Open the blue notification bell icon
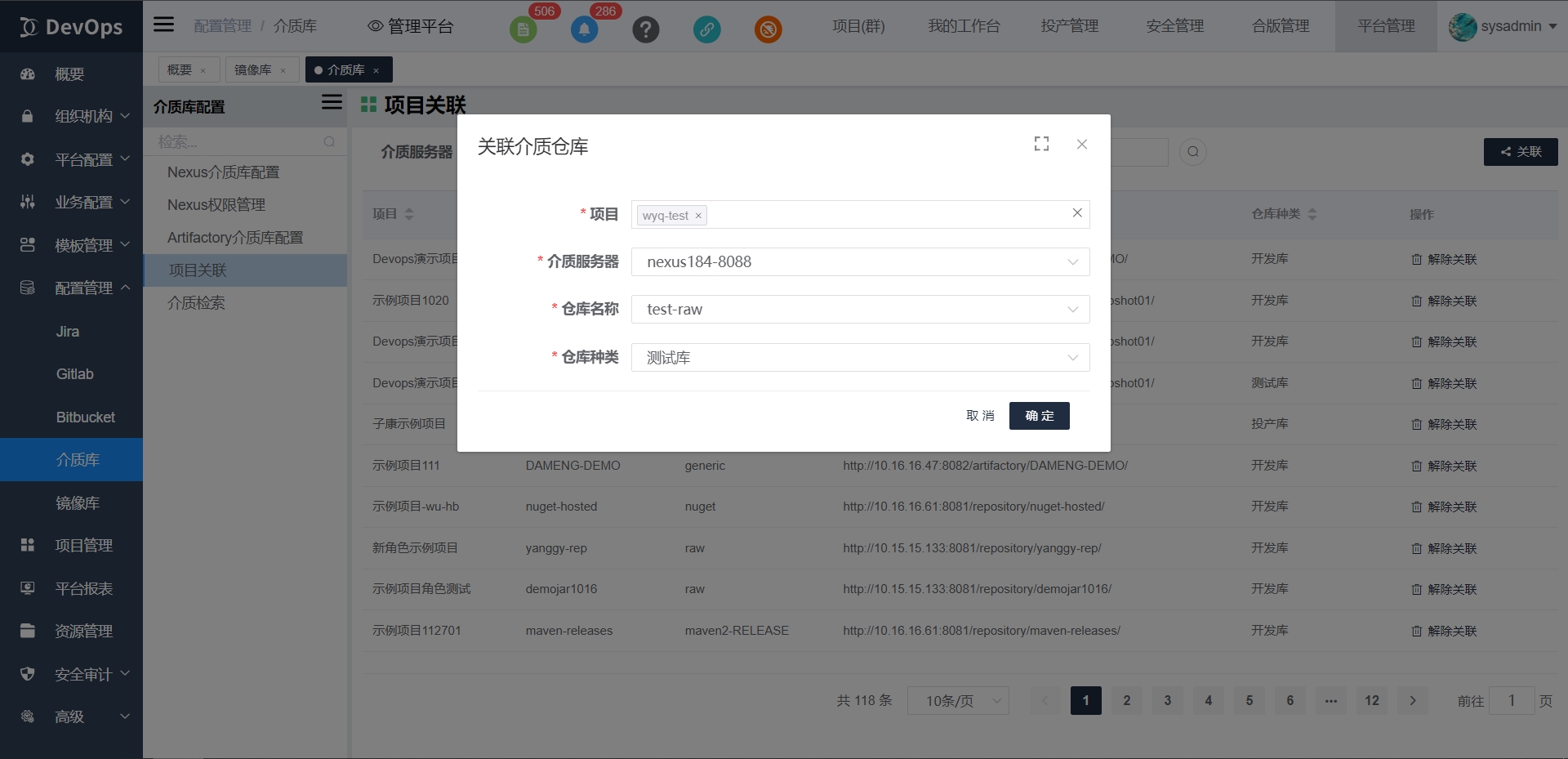1568x759 pixels. point(584,30)
